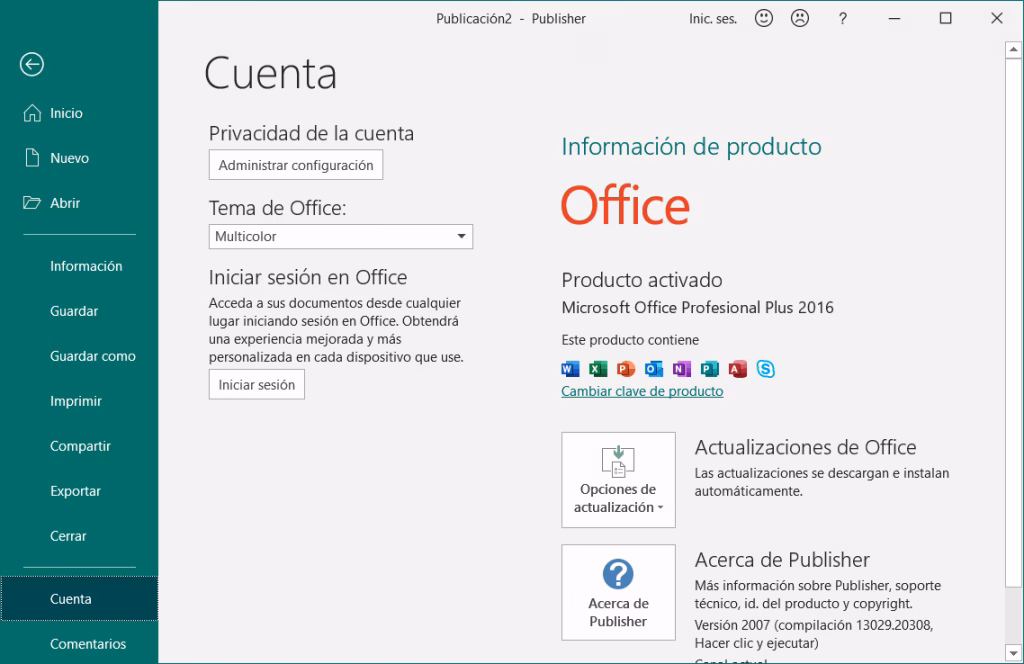Choose Cerrar in the sidebar
Screen dimensions: 1024x664
click(x=68, y=536)
